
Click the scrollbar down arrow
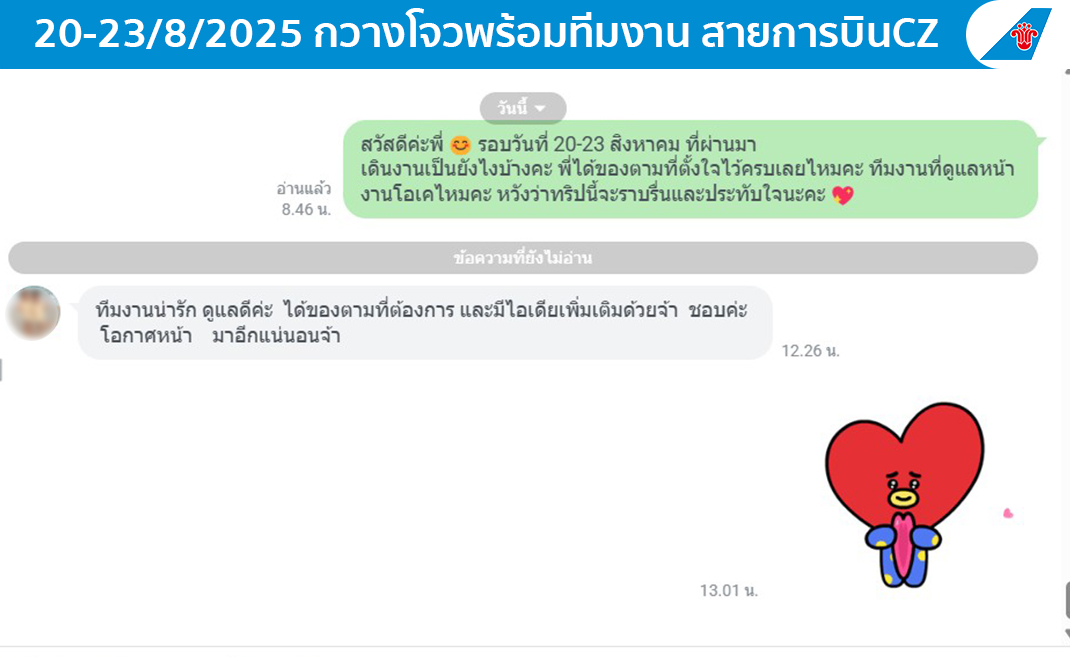(x=1067, y=634)
